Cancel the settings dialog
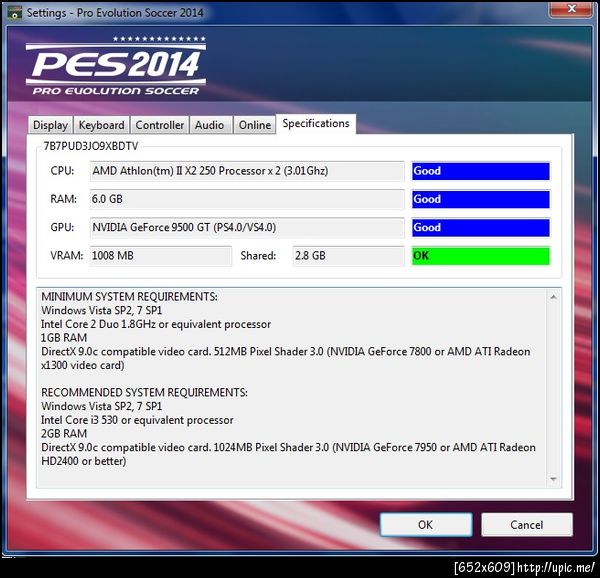Viewport: 600px width, 578px height. point(527,524)
